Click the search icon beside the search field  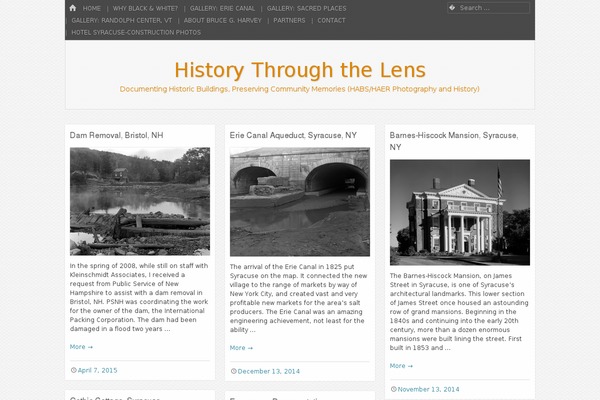coord(452,8)
